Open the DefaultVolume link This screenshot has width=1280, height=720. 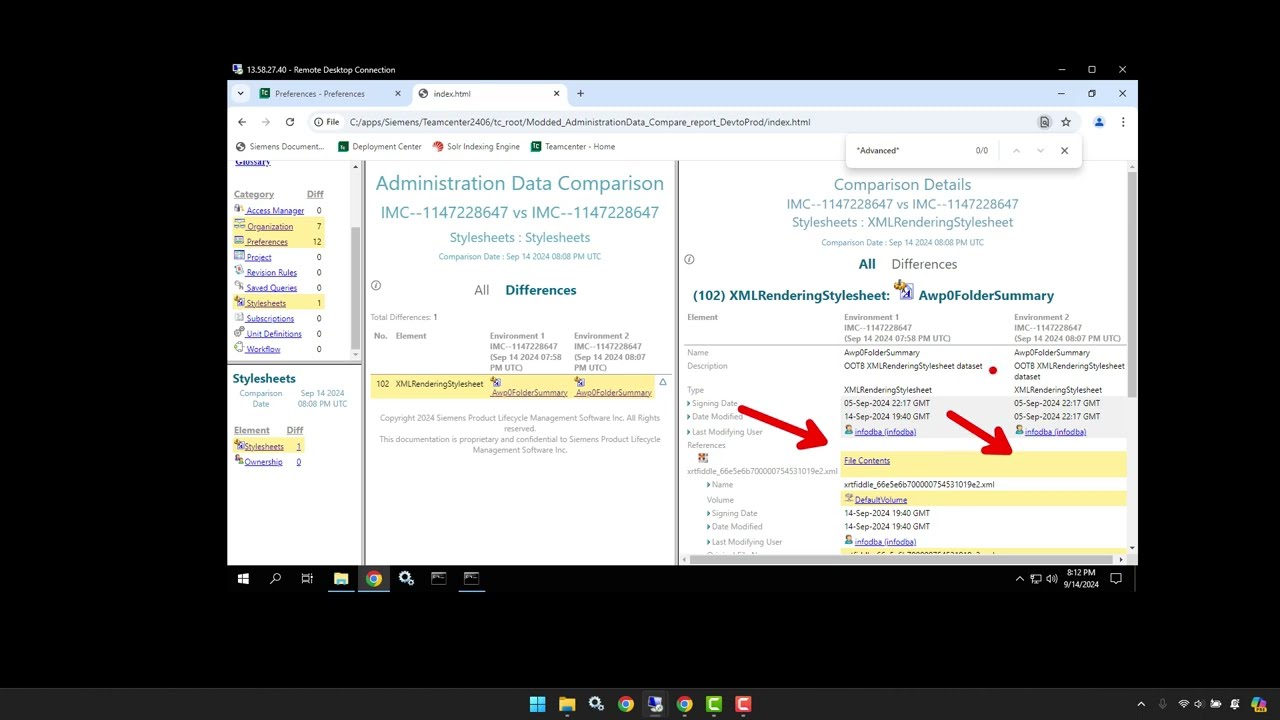click(881, 500)
